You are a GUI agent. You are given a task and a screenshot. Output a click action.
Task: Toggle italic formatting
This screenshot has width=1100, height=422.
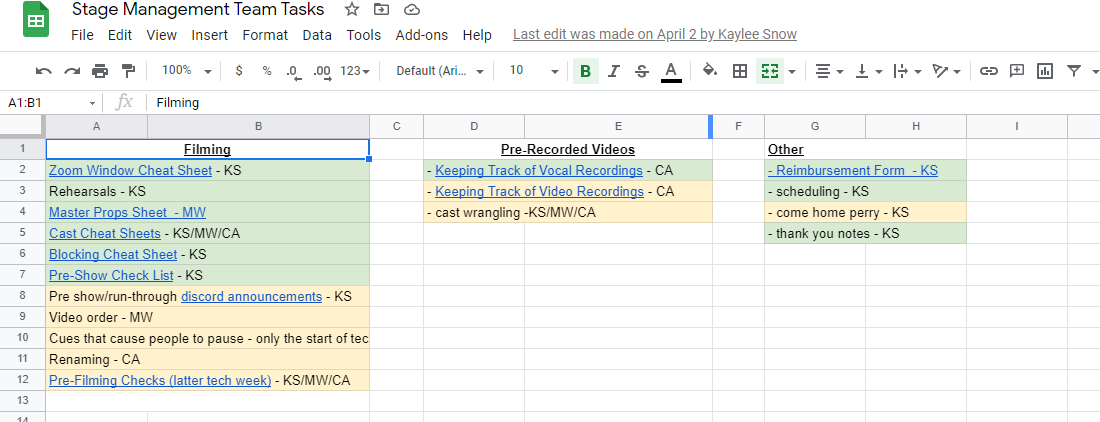(614, 71)
